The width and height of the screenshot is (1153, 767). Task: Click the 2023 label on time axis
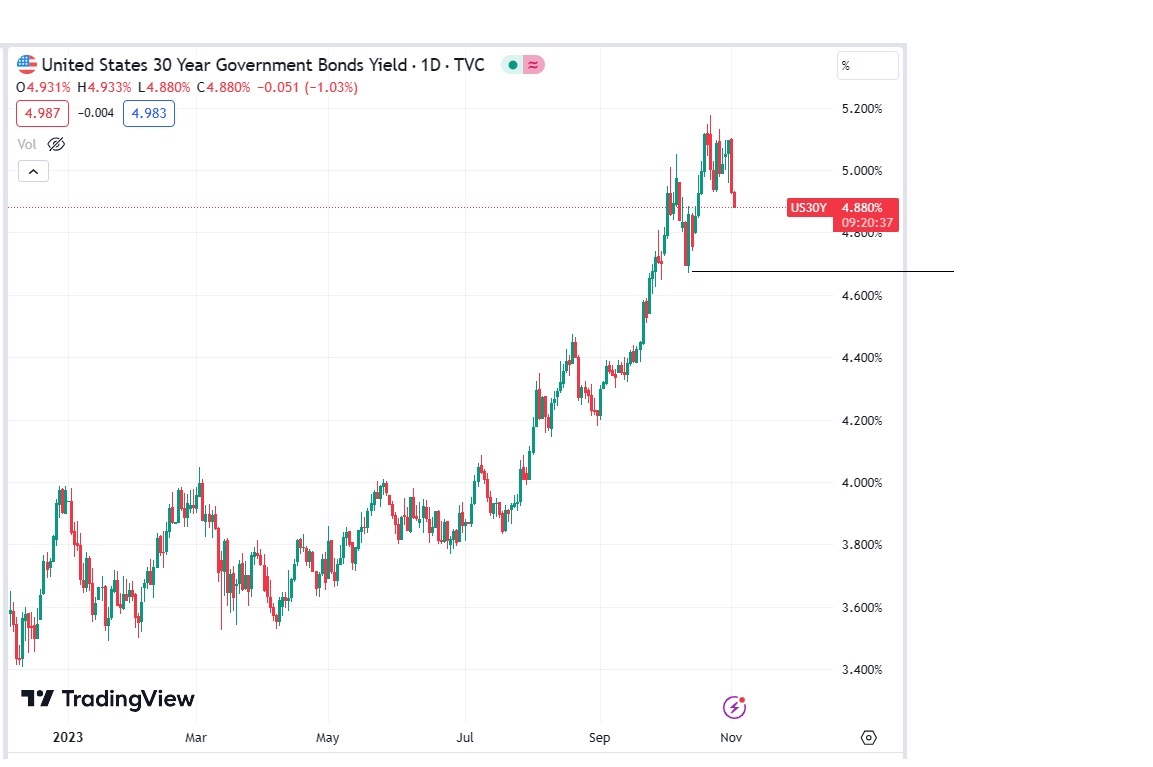(68, 738)
